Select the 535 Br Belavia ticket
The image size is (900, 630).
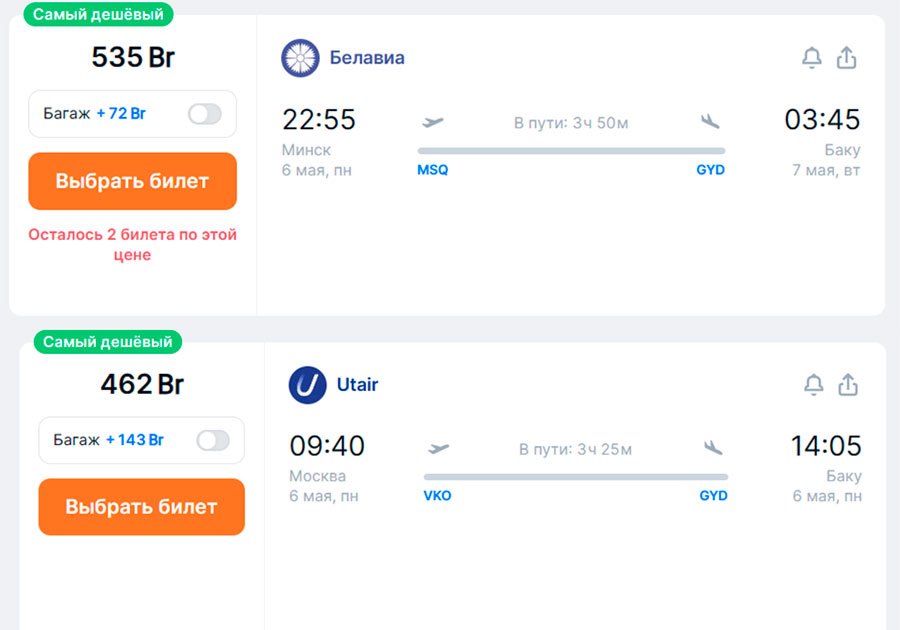tap(132, 181)
